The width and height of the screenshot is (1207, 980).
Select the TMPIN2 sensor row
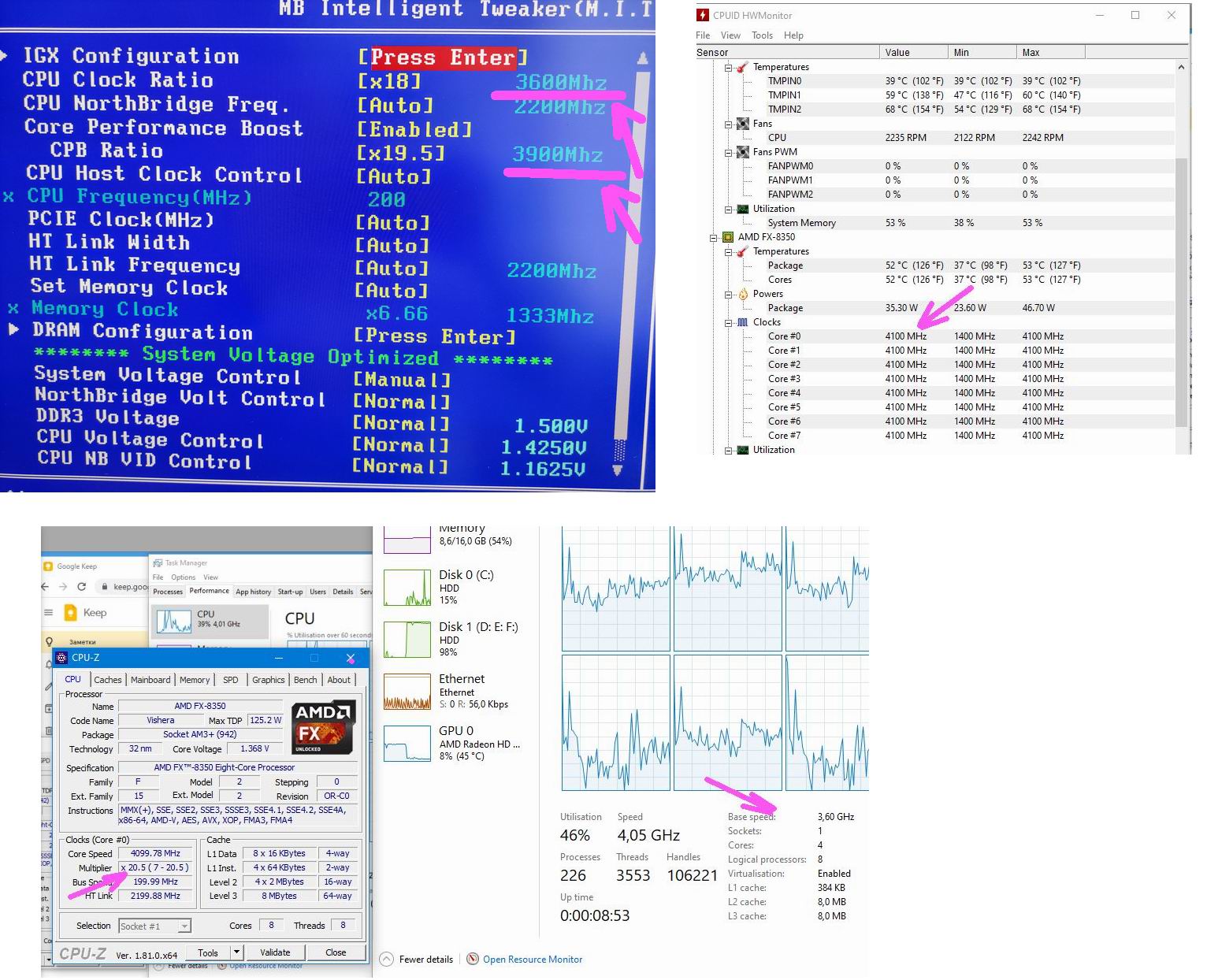(936, 110)
